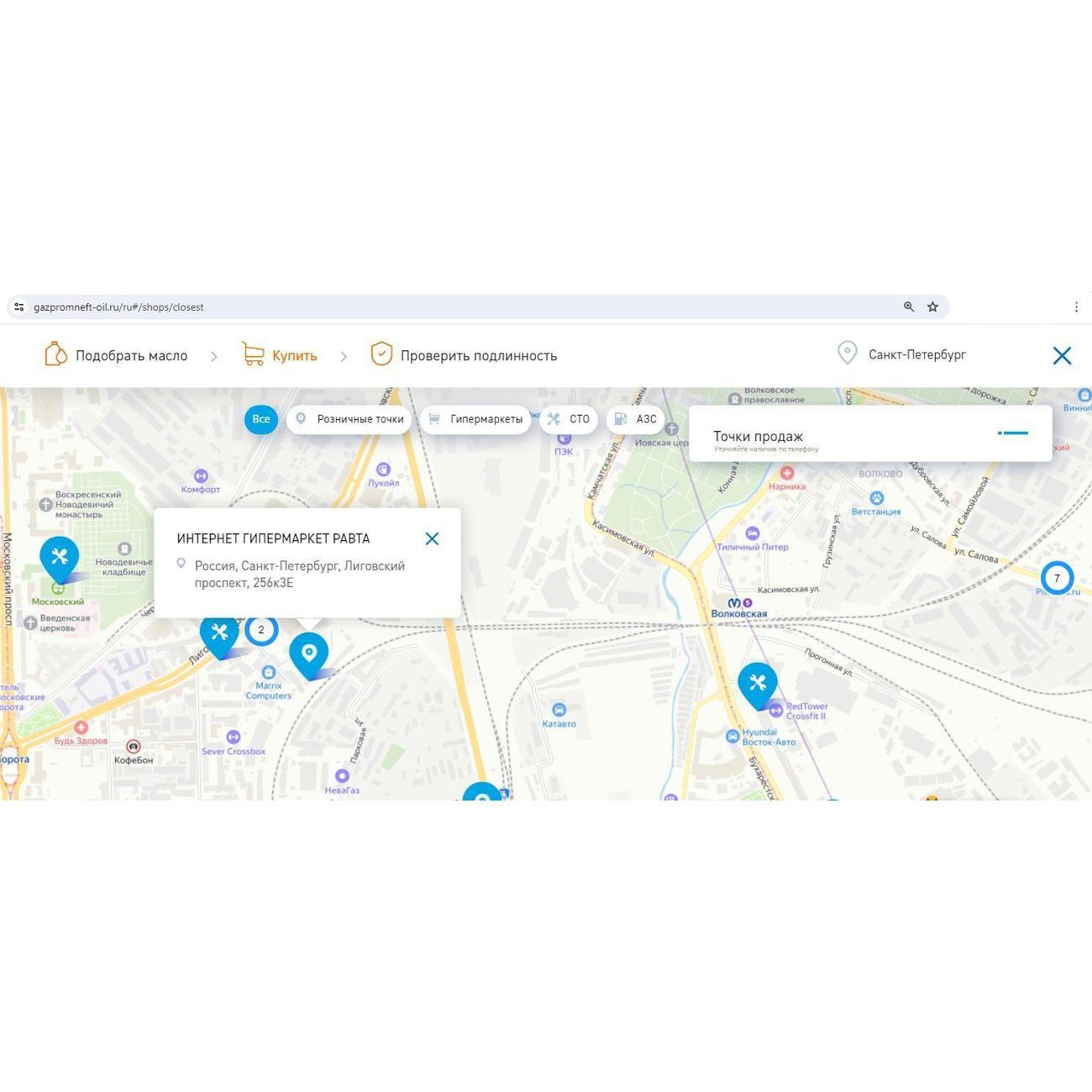1092x1092 pixels.
Task: Select the wrench marker near RedTower Crossfit
Action: [757, 683]
